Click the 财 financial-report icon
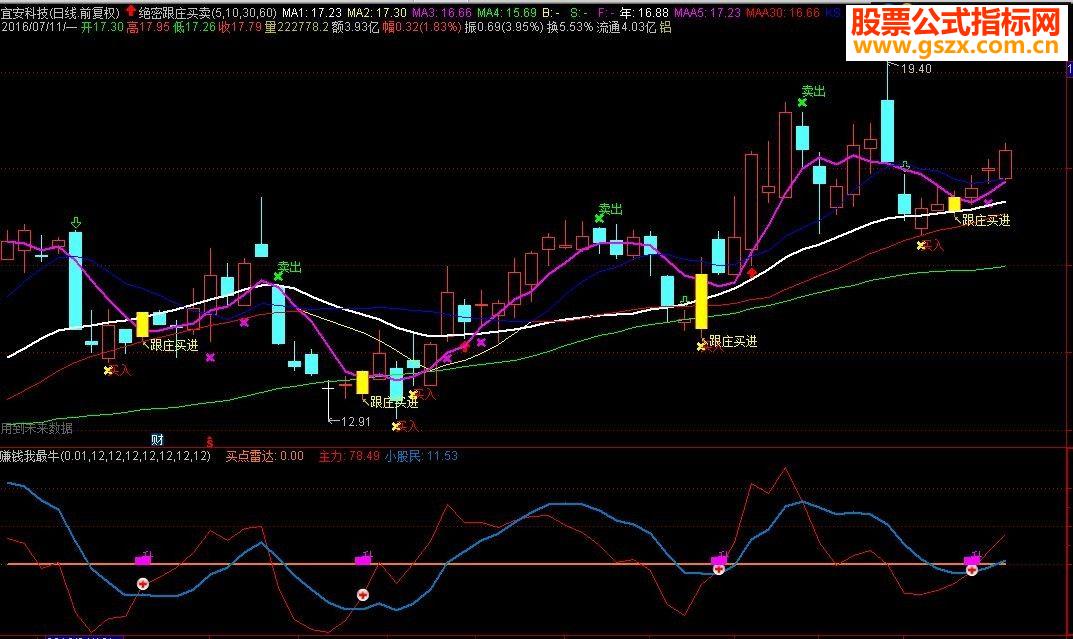The width and height of the screenshot is (1073, 639). point(157,439)
